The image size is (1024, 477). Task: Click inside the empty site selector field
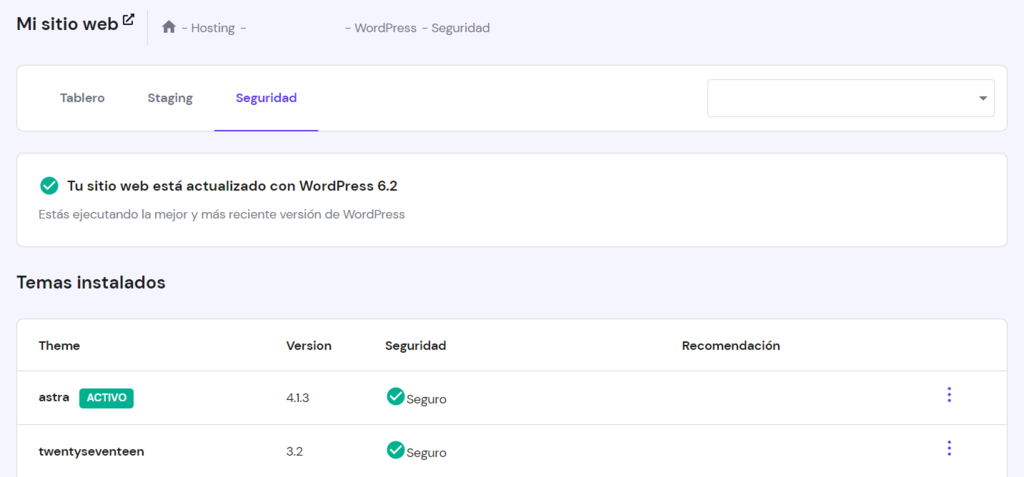click(x=850, y=99)
